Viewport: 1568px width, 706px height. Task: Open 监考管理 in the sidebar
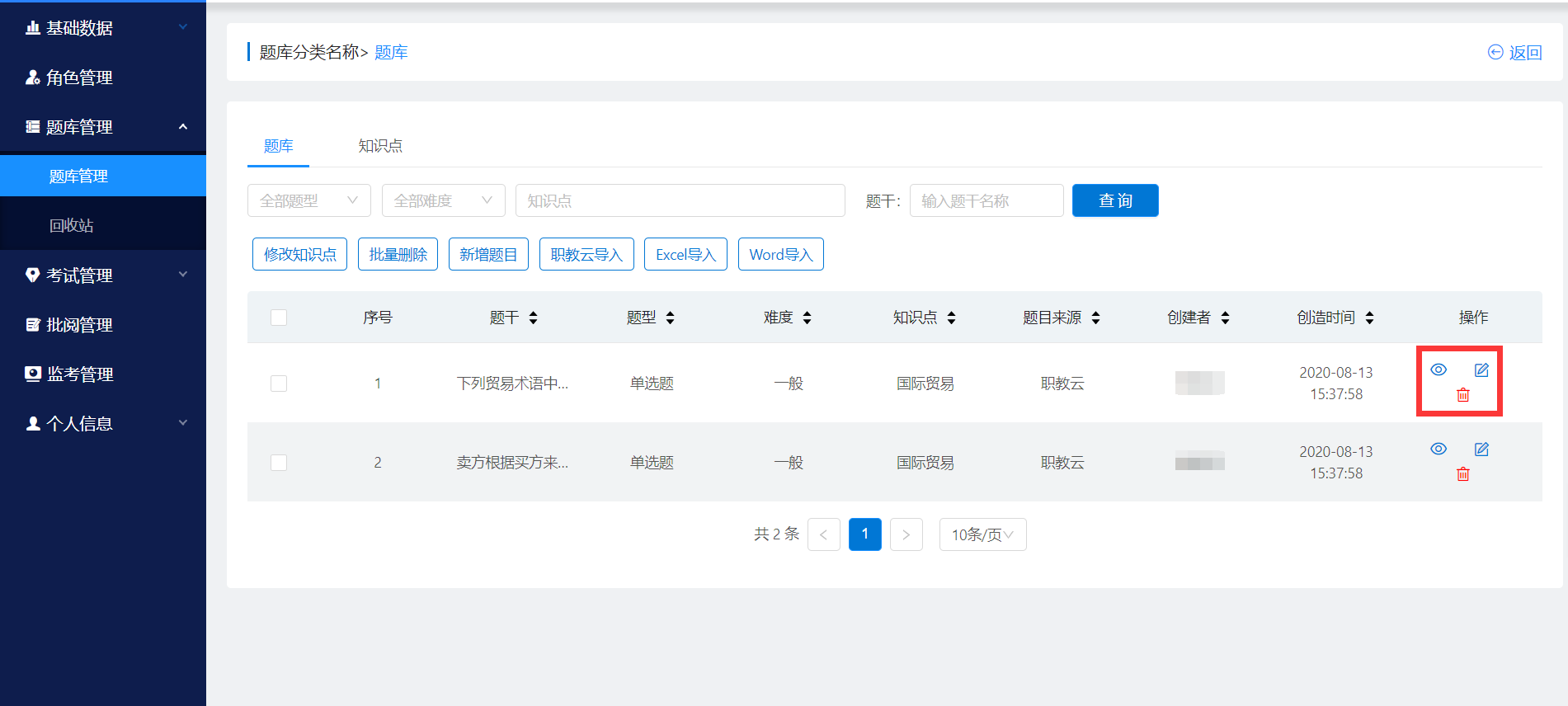[x=103, y=374]
